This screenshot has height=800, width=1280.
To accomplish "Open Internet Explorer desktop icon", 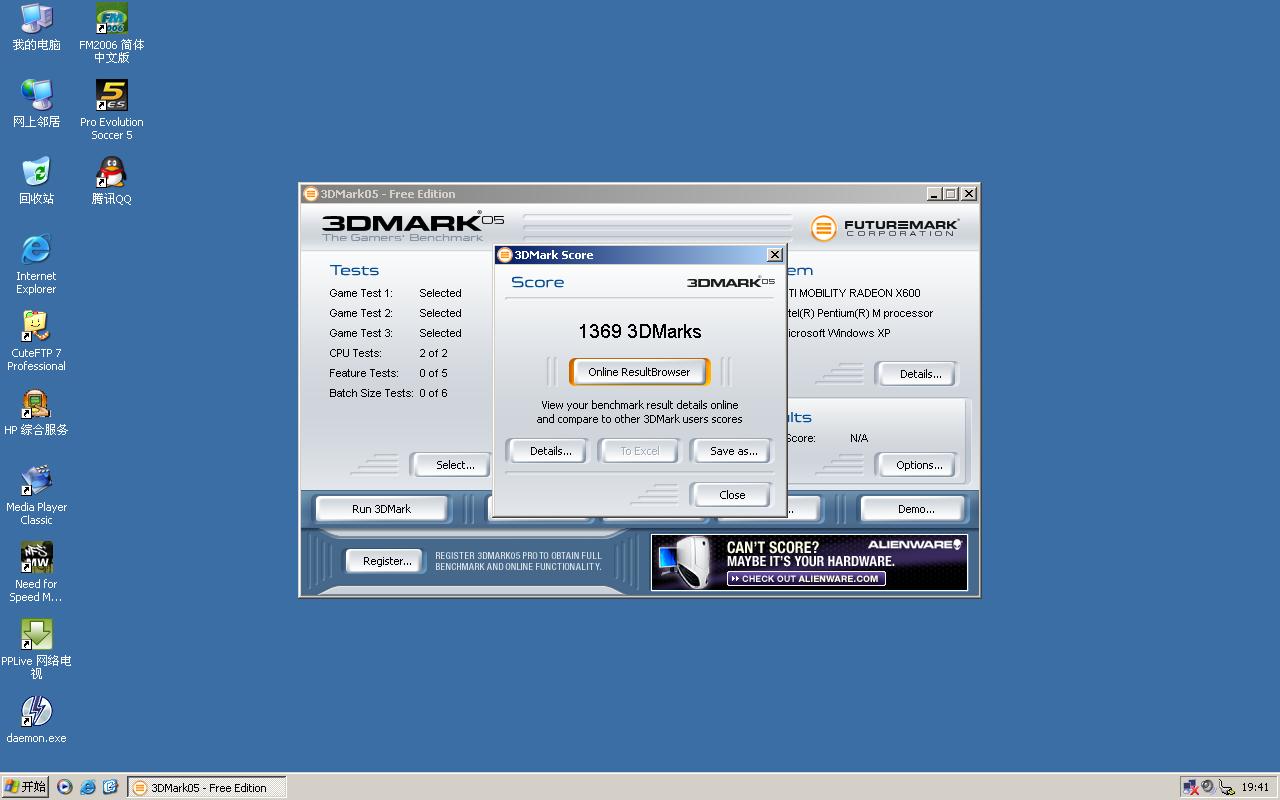I will pyautogui.click(x=36, y=250).
